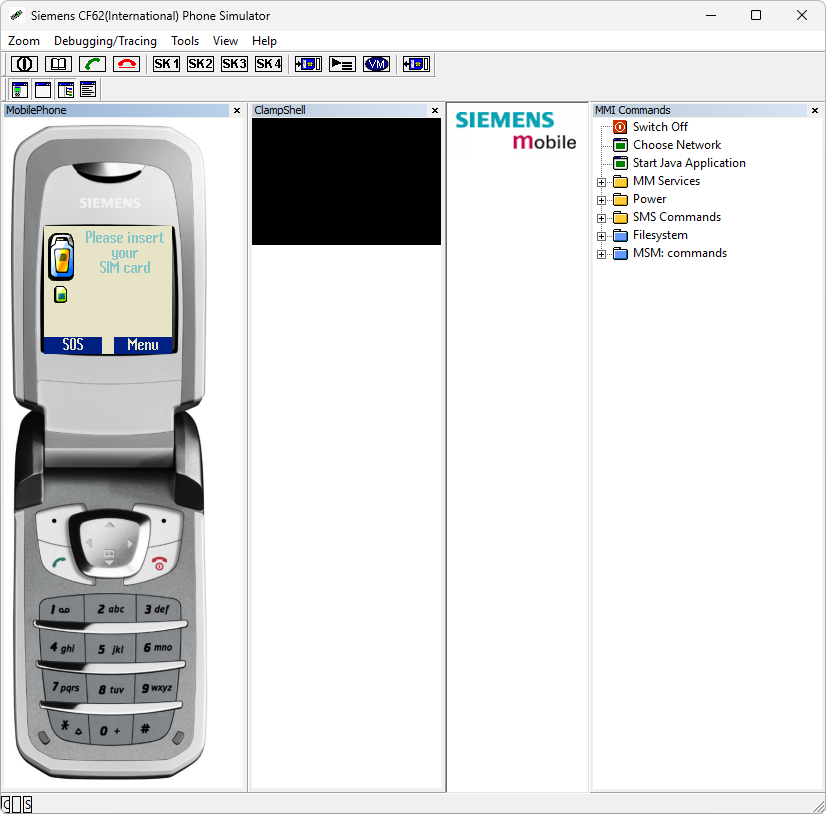The width and height of the screenshot is (826, 814).
Task: Select the Filesystem tree label
Action: click(660, 235)
